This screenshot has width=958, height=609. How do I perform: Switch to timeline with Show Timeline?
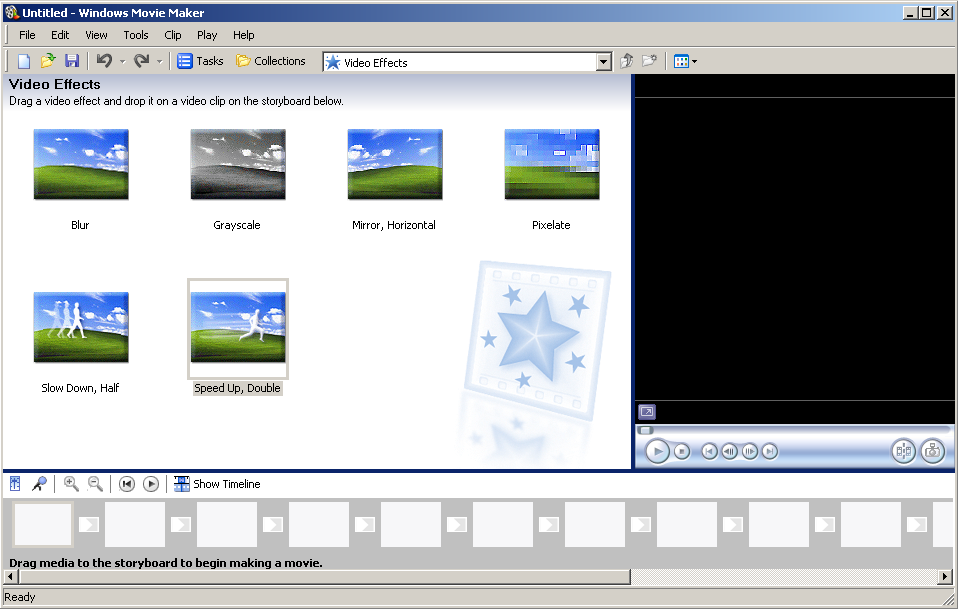[217, 484]
